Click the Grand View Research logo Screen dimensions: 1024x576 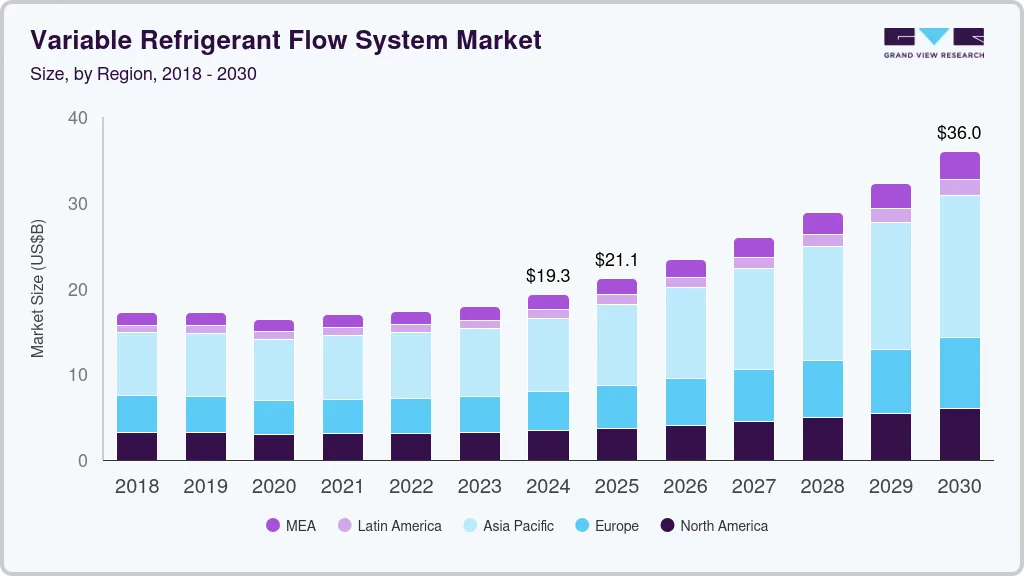933,42
